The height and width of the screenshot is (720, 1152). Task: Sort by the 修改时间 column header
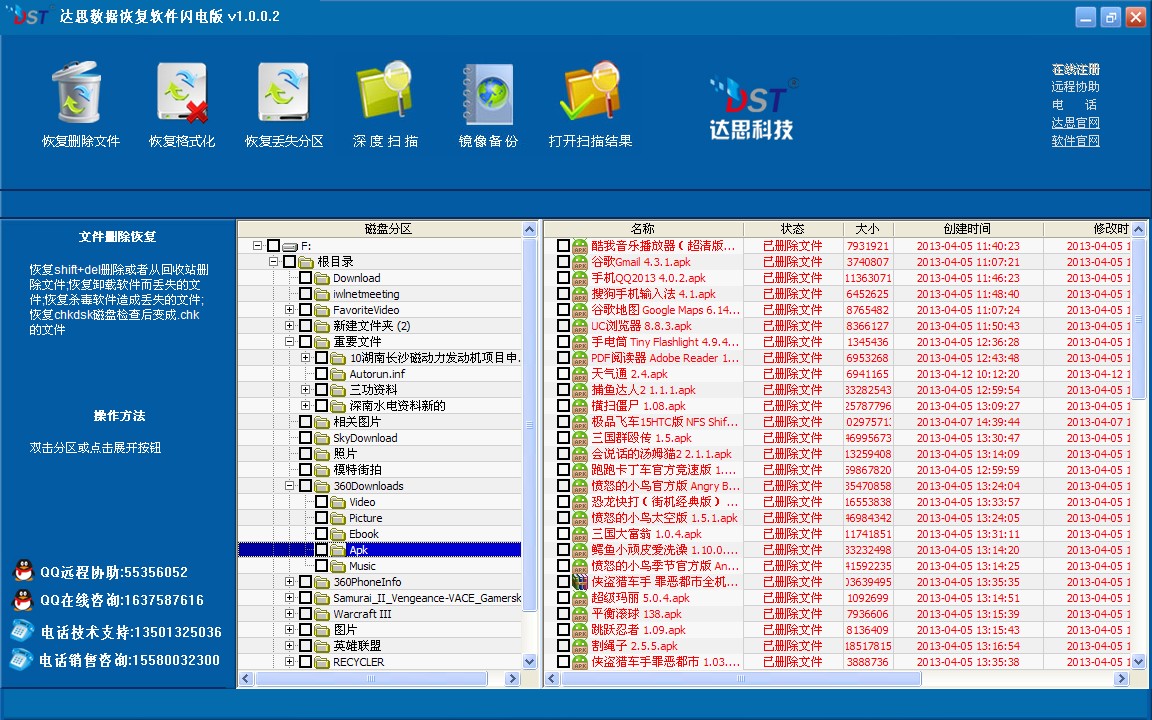[1087, 229]
